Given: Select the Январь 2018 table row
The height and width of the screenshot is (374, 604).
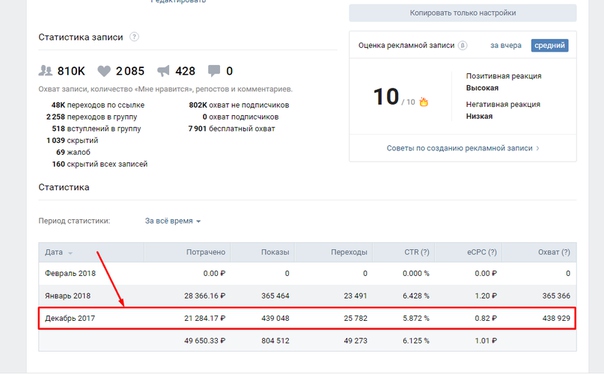Looking at the screenshot, I should [x=307, y=296].
